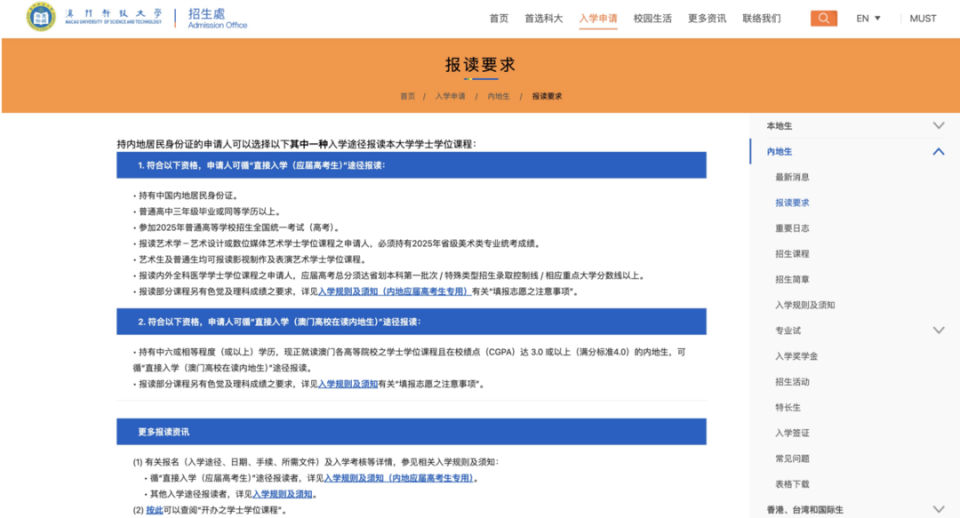Open 招生简章 in the sidebar
The image size is (960, 518).
click(x=792, y=279)
